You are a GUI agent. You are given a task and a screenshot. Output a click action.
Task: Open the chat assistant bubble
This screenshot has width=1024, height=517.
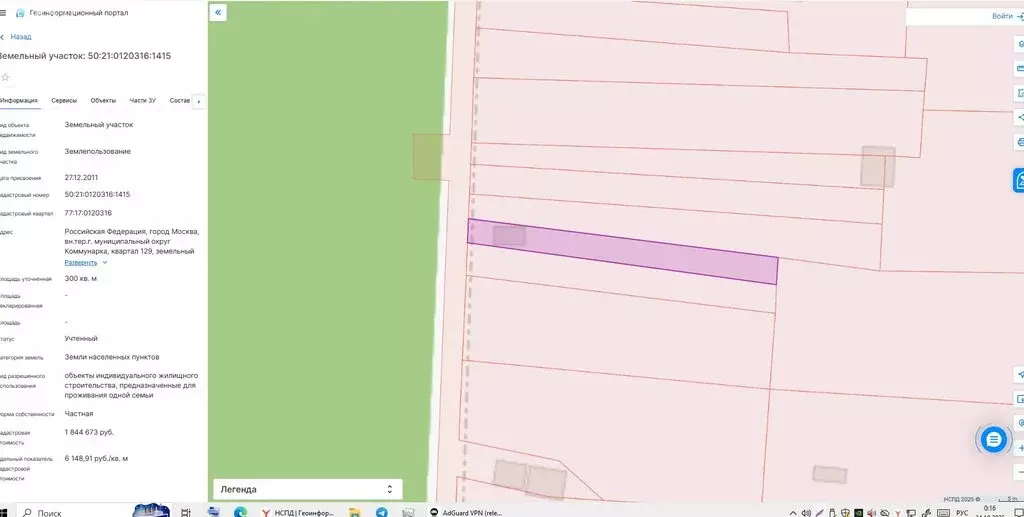[x=992, y=438]
